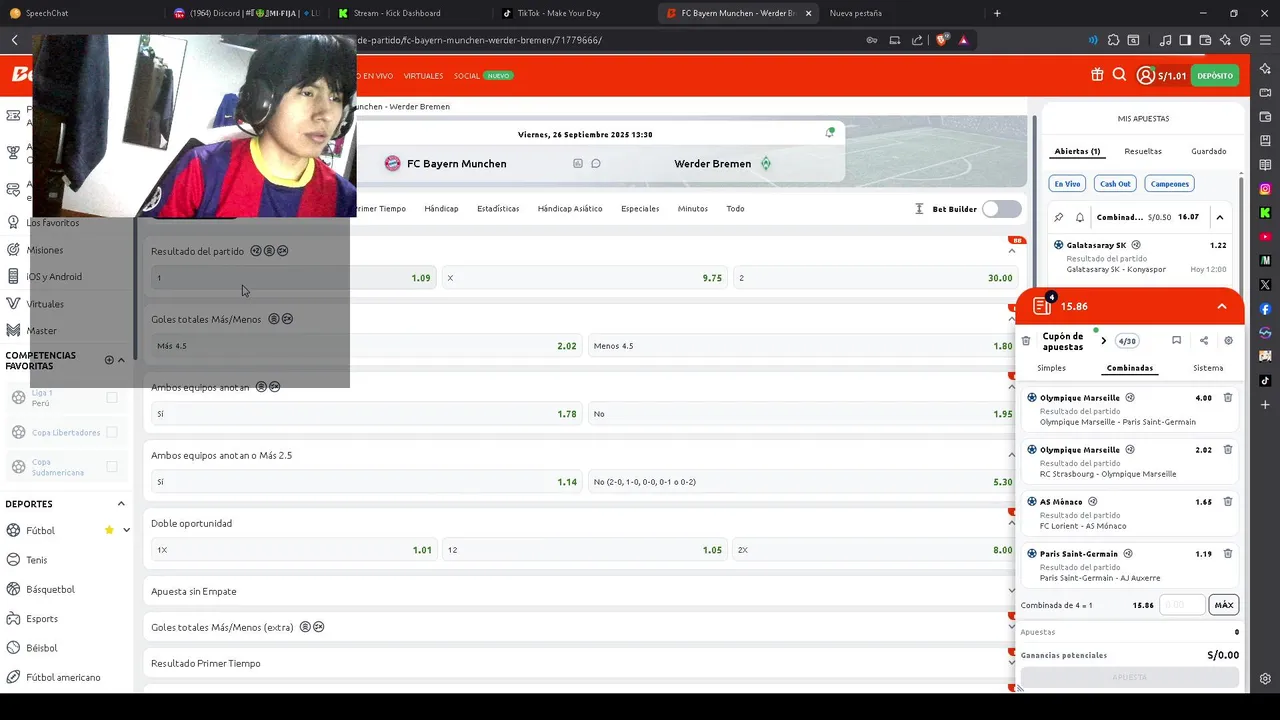
Task: Delete Paris Saint-Germain selection from coupon
Action: 1228,554
